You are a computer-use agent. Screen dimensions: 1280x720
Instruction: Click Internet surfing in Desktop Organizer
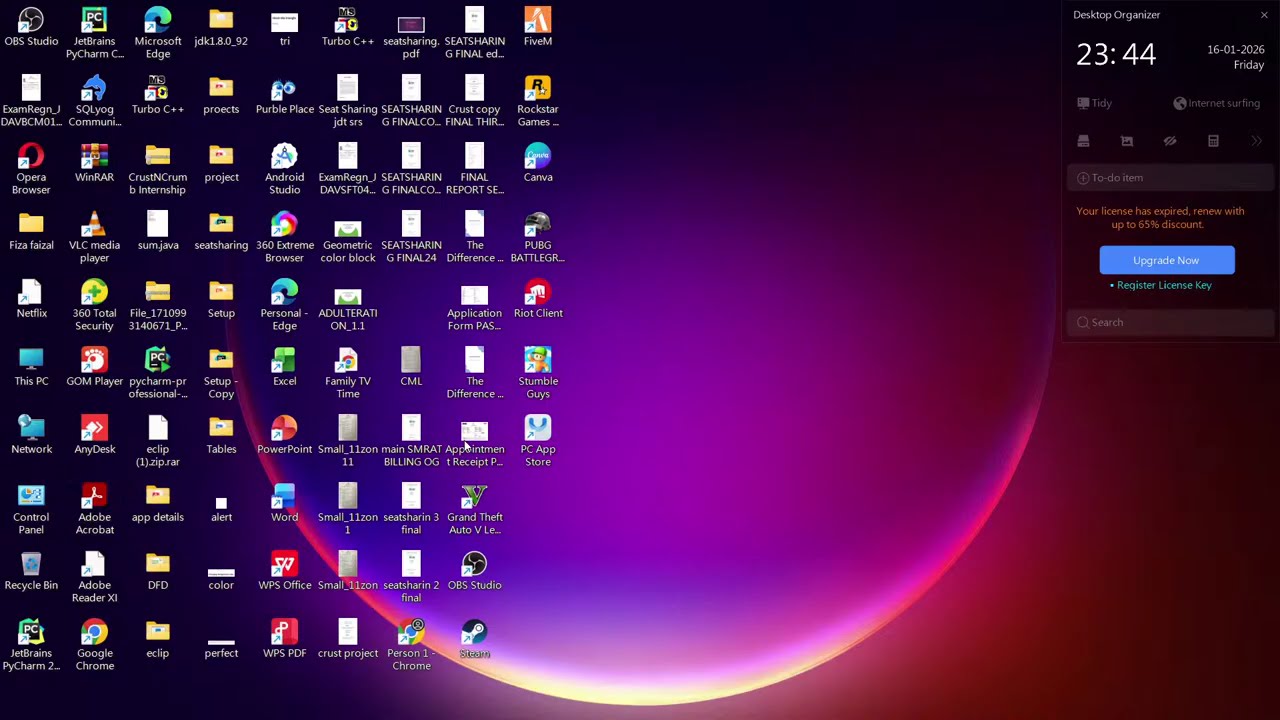pyautogui.click(x=1216, y=103)
